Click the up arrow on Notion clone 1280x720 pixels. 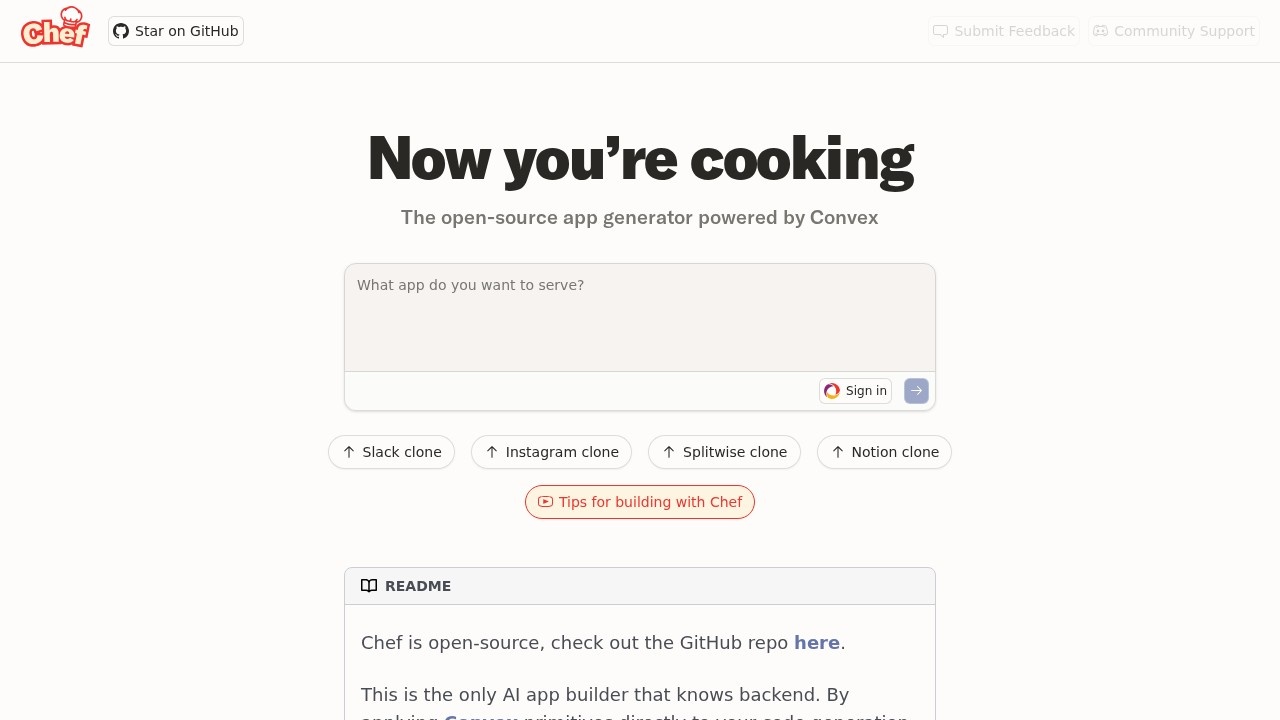[x=838, y=452]
